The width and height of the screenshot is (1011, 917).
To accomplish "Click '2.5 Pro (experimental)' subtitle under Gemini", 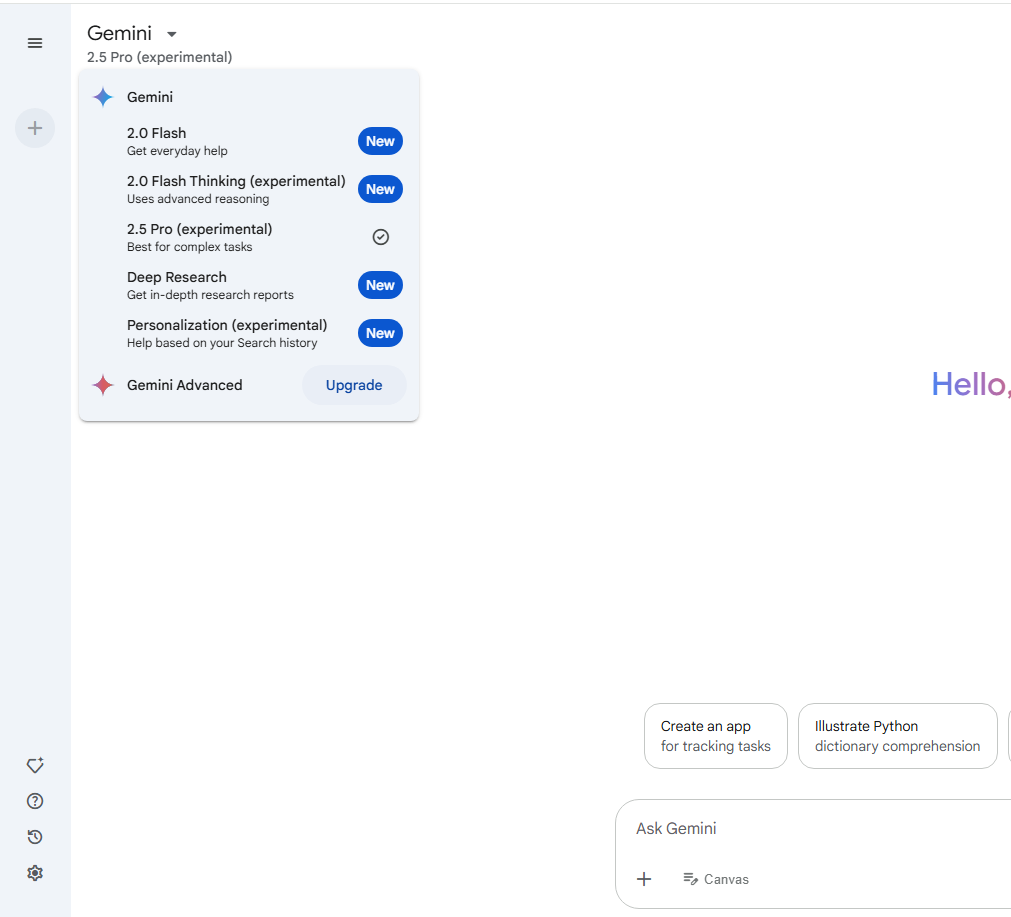I will tap(159, 57).
